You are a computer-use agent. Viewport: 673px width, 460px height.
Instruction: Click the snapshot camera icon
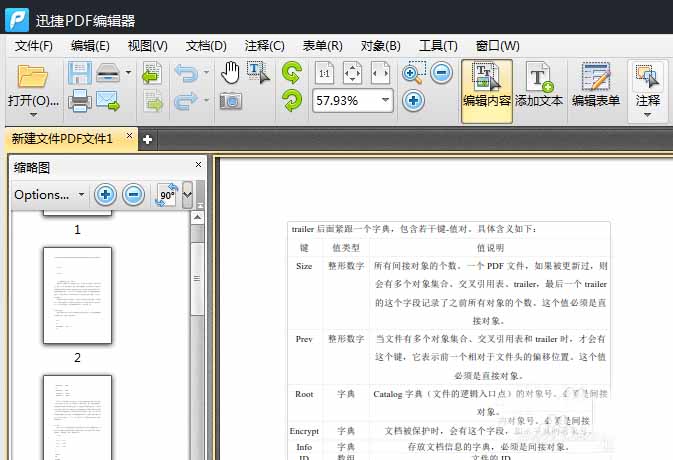tap(230, 100)
